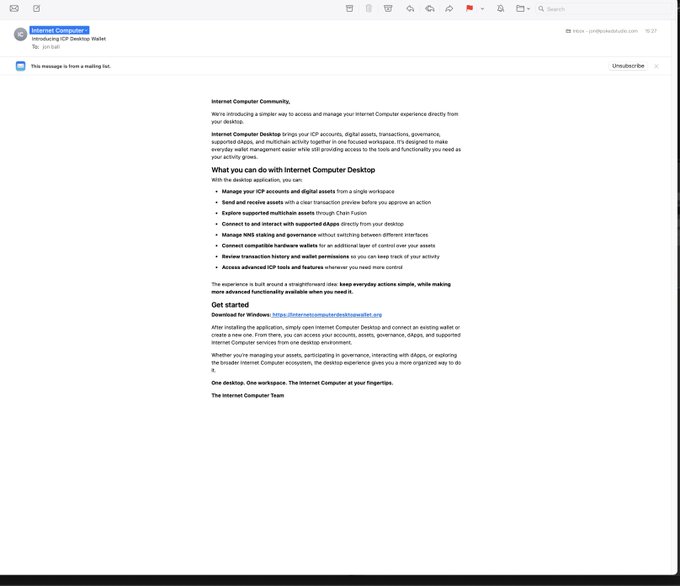The width and height of the screenshot is (680, 586).
Task: Click the heading What you can do with Internet Computer Desktop
Action: 293,170
